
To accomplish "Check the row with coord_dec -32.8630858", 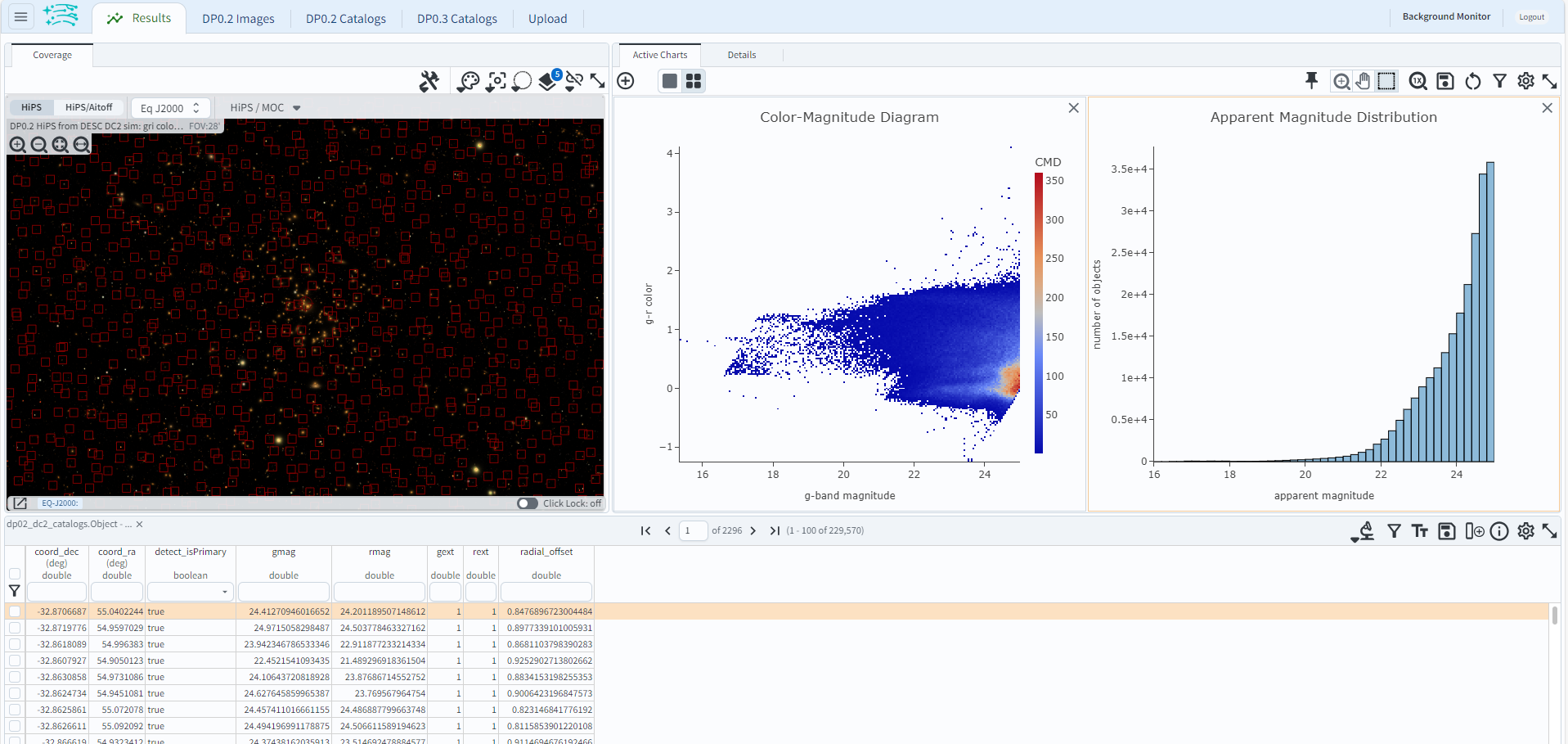I will point(15,677).
